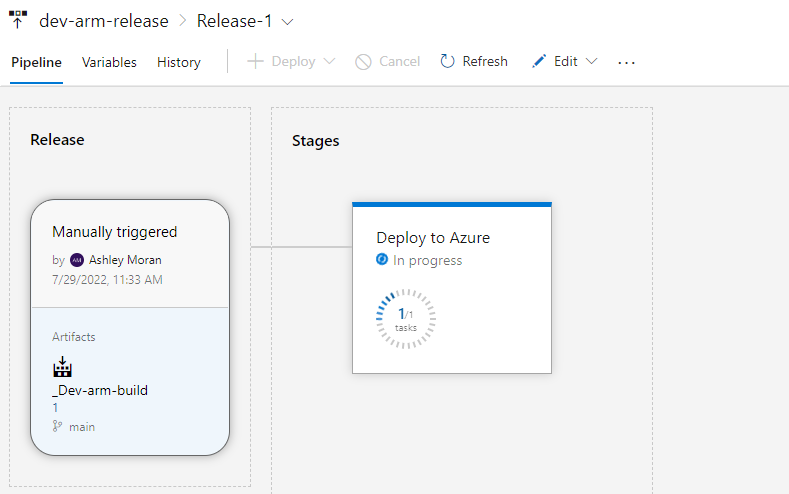Select the Pipeline tab
Image resolution: width=789 pixels, height=494 pixels.
pyautogui.click(x=36, y=62)
